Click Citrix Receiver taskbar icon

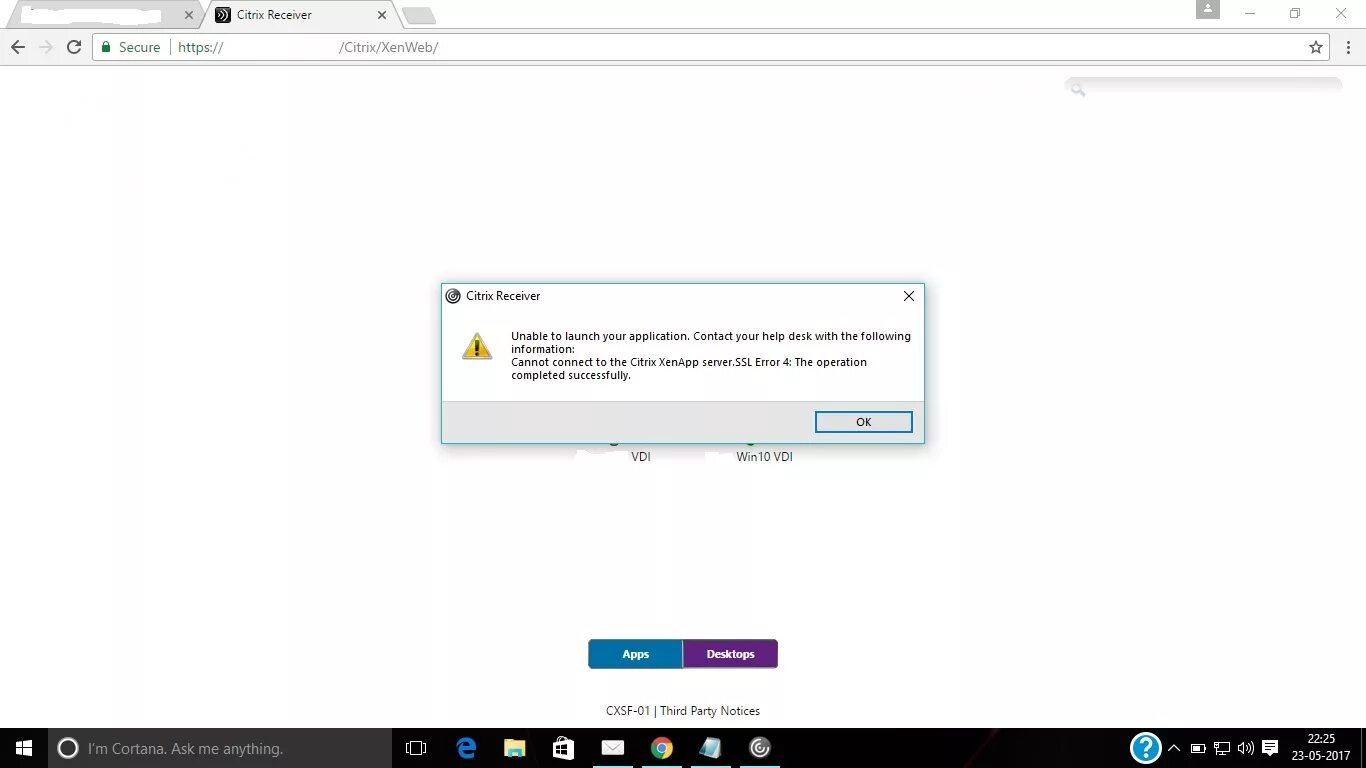[759, 748]
